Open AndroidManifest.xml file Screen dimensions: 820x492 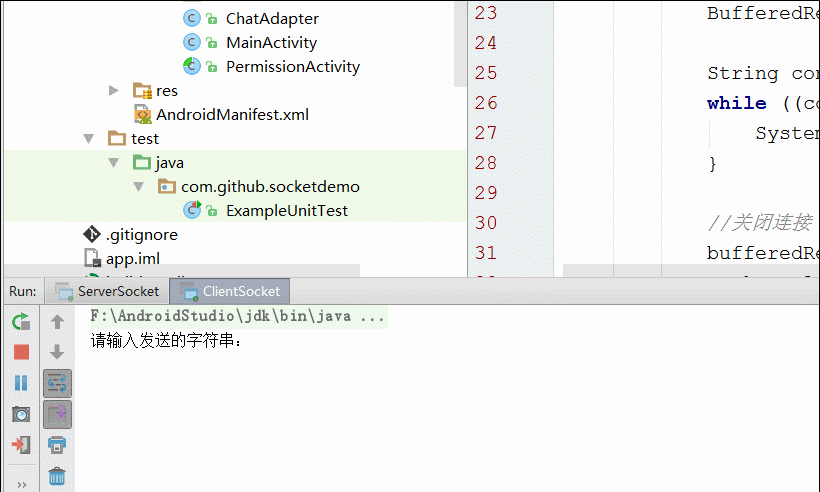click(x=232, y=115)
